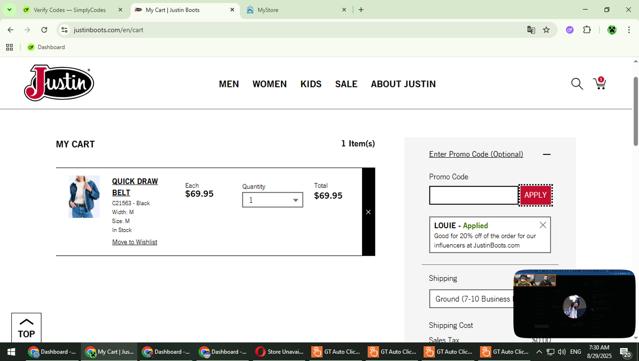639x361 pixels.
Task: Collapse the promo code section minus icon
Action: pyautogui.click(x=546, y=154)
